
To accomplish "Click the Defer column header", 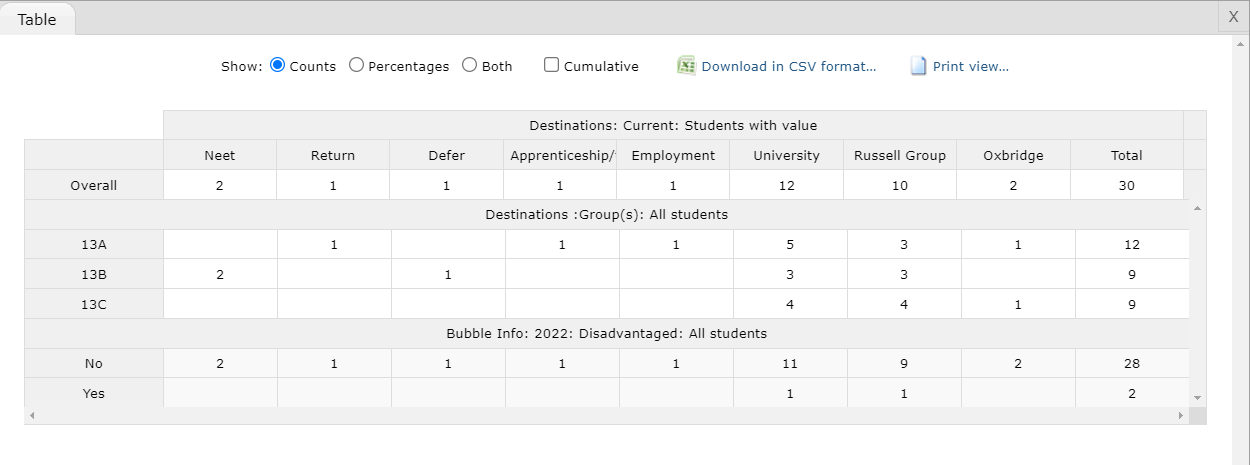I will pyautogui.click(x=447, y=155).
